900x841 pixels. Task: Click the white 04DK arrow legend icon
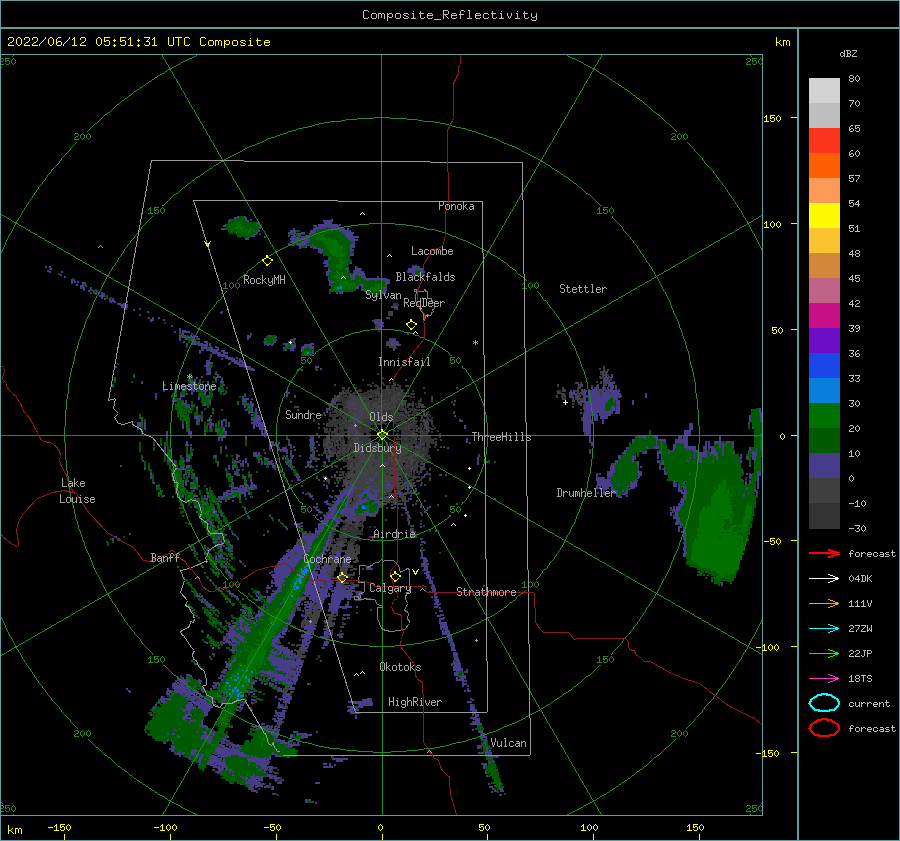click(x=824, y=579)
